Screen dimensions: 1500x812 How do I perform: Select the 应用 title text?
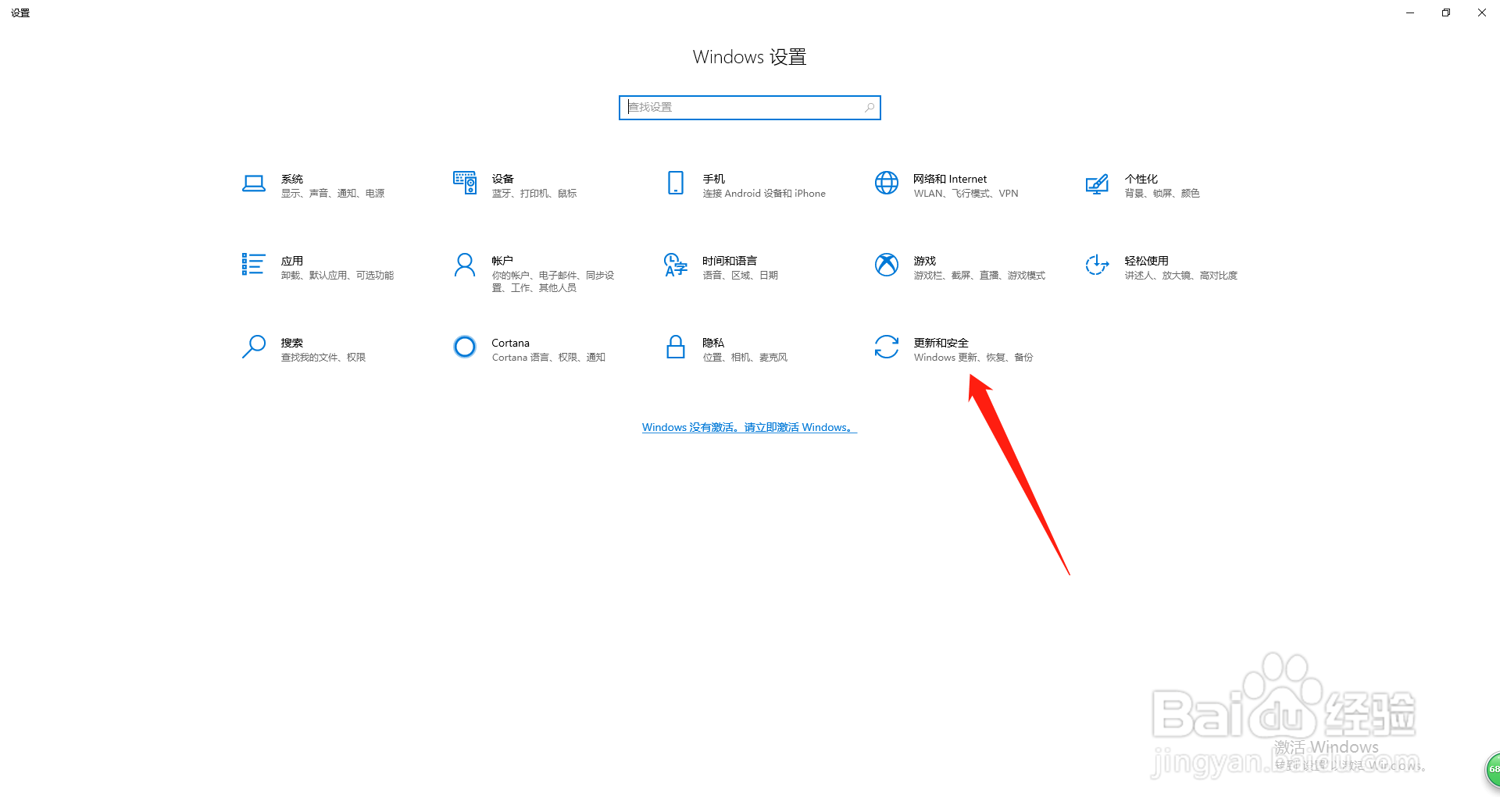pos(292,261)
